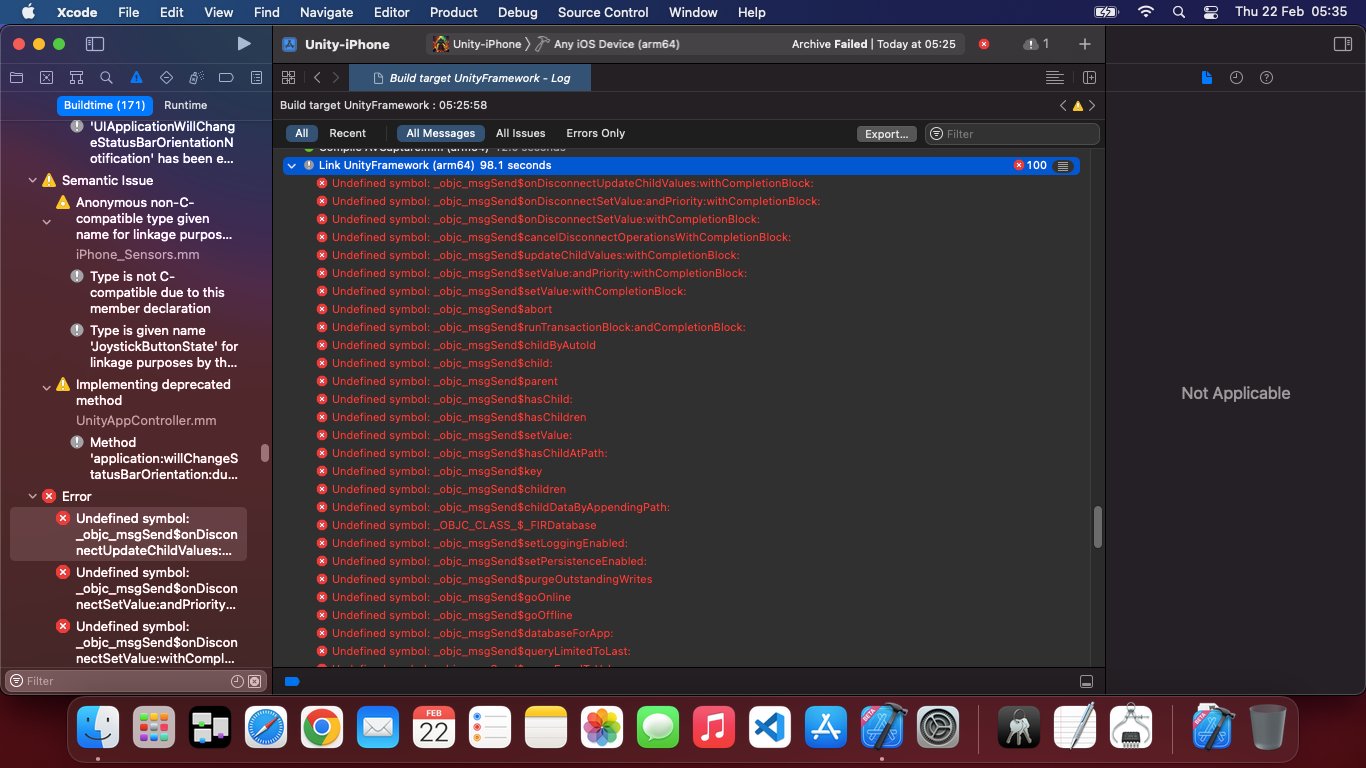1366x768 pixels.
Task: Click the red error indicator in activity bar
Action: click(x=984, y=44)
